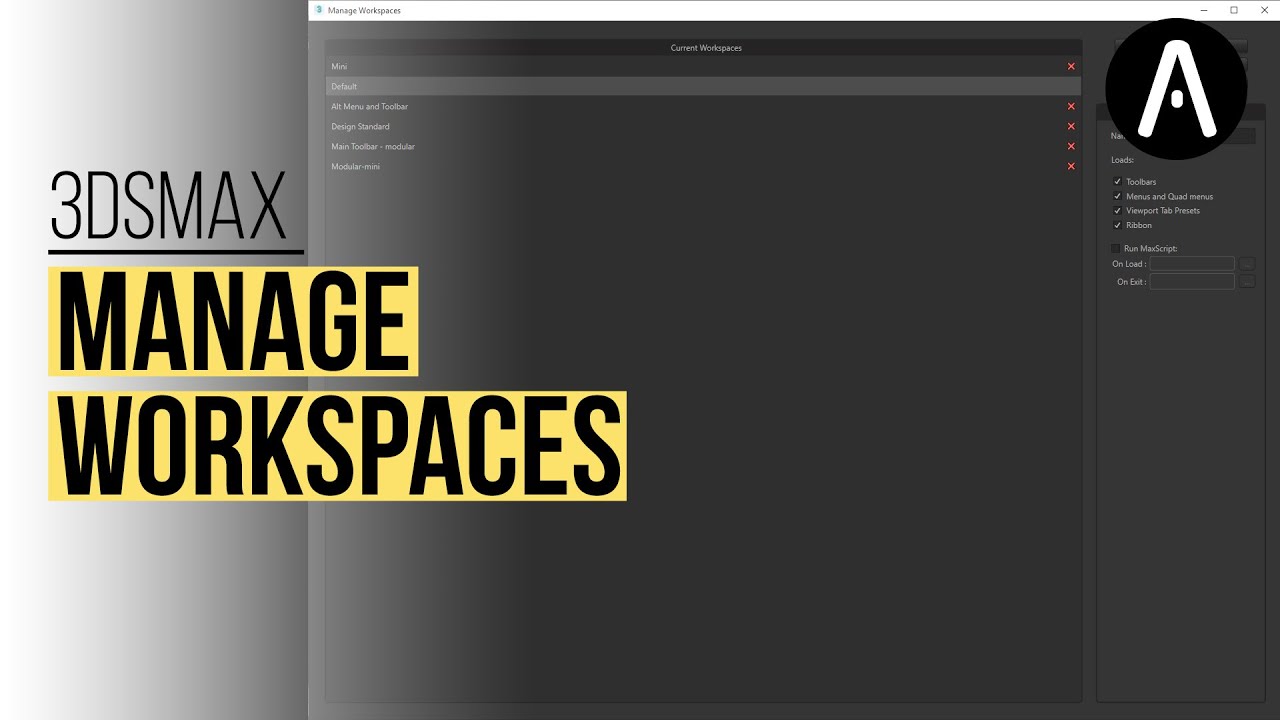
Task: Click the 3ds Max icon in title bar
Action: click(319, 10)
